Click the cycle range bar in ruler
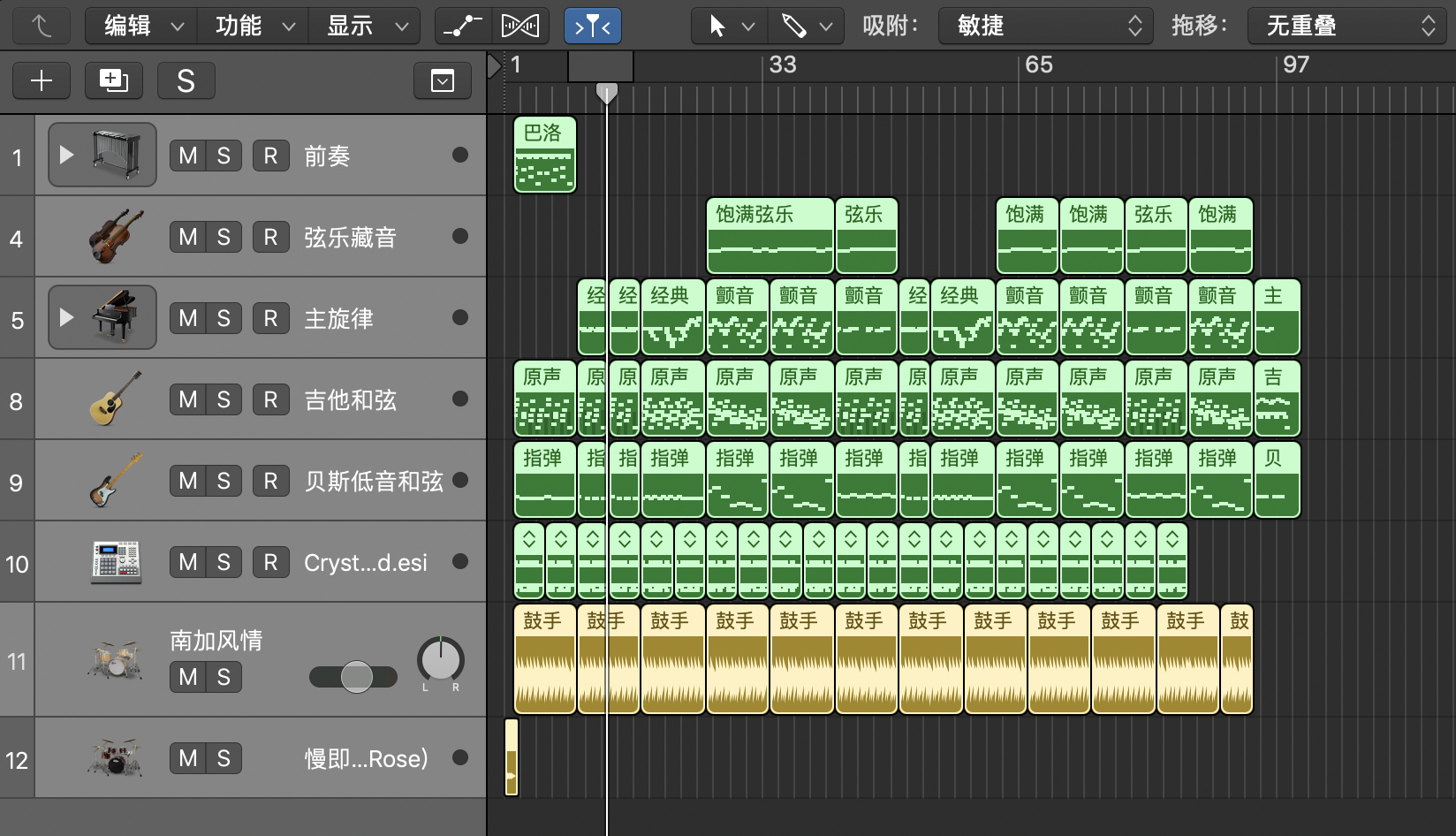 pos(601,66)
